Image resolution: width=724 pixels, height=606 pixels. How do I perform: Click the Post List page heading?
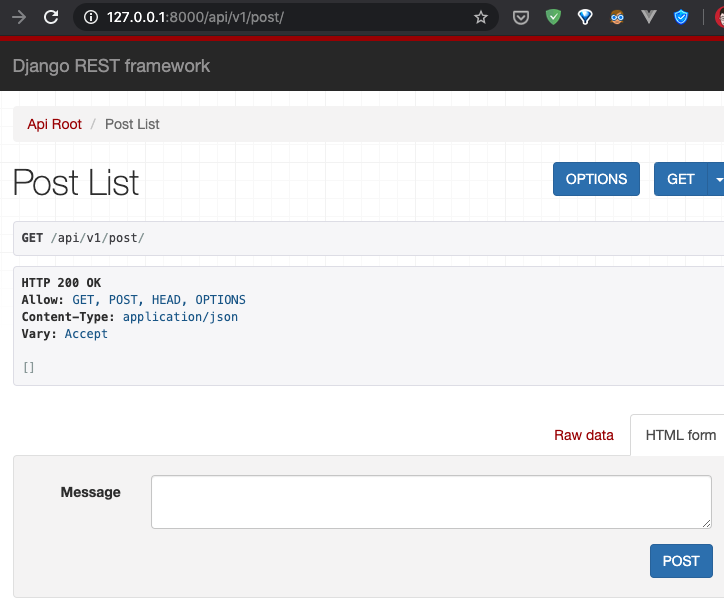(x=76, y=182)
